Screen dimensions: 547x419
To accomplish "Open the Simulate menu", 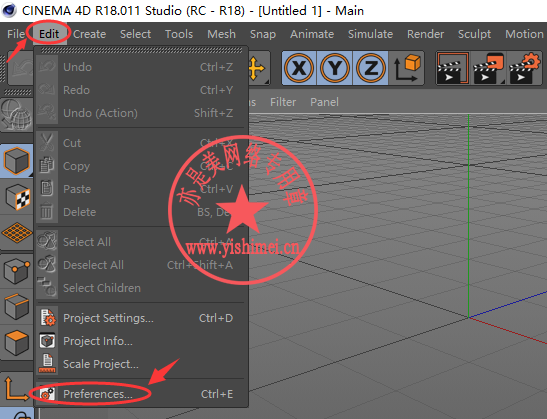I will 370,34.
